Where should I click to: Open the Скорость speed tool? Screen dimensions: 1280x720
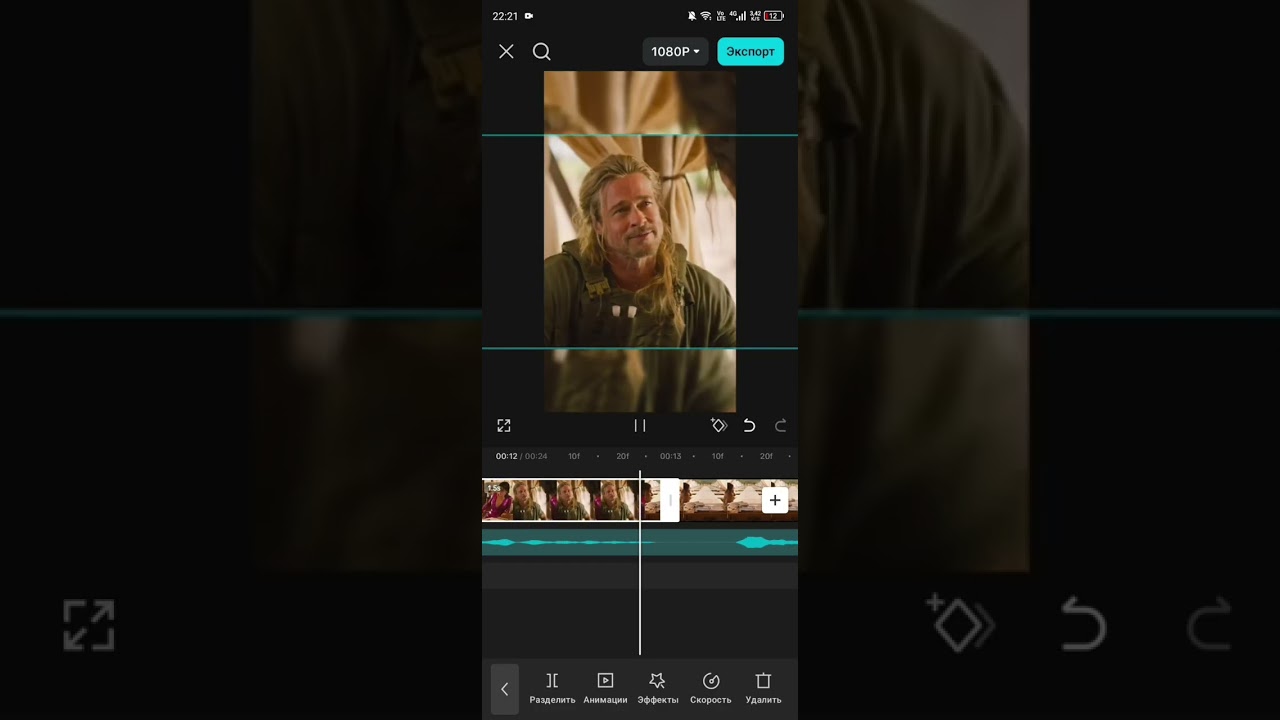(x=711, y=689)
